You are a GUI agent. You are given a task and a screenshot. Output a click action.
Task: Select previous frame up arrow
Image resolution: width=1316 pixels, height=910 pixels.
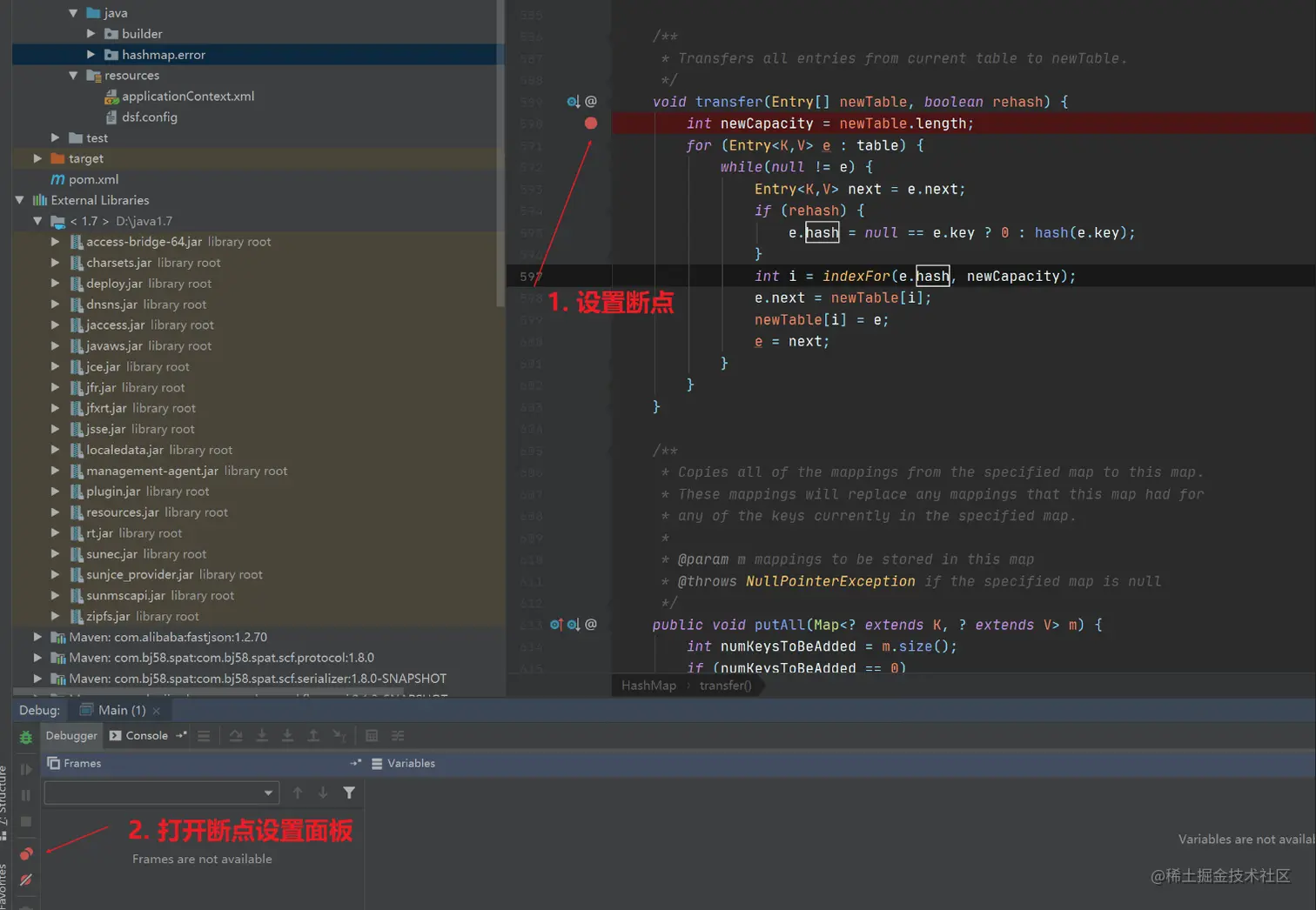[298, 793]
